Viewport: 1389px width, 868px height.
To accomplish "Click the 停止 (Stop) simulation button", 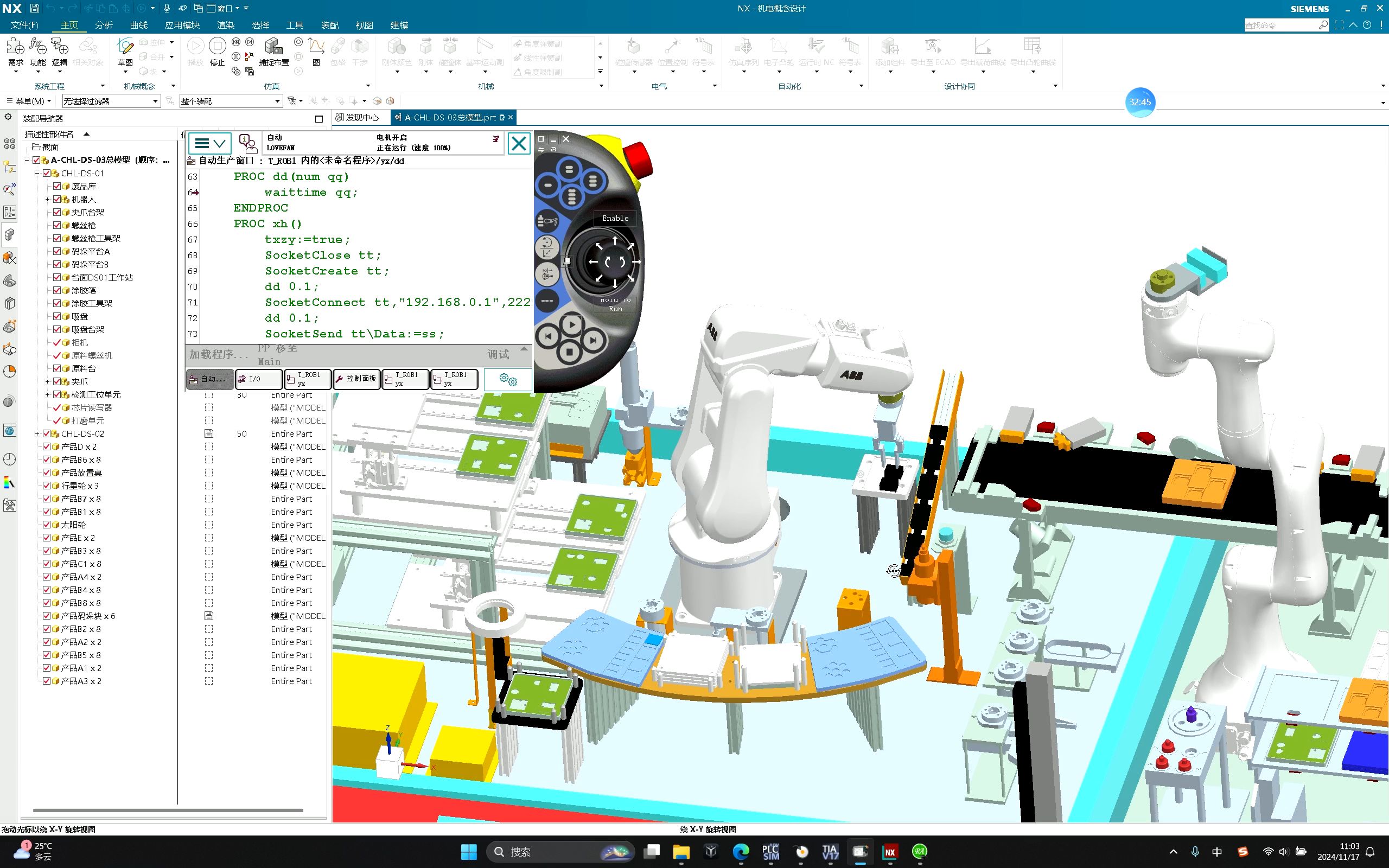I will (x=217, y=51).
